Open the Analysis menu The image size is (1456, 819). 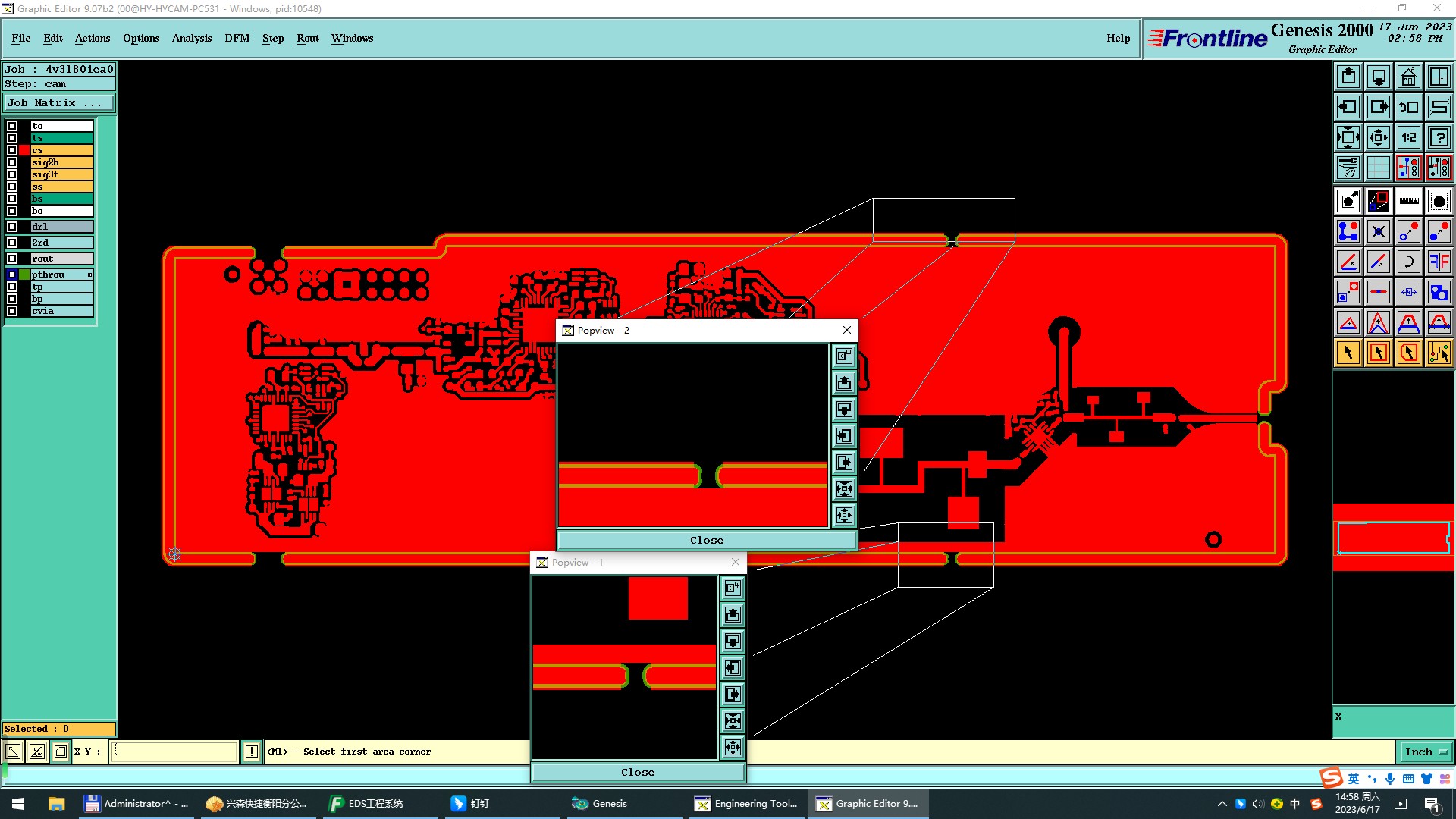coord(191,38)
